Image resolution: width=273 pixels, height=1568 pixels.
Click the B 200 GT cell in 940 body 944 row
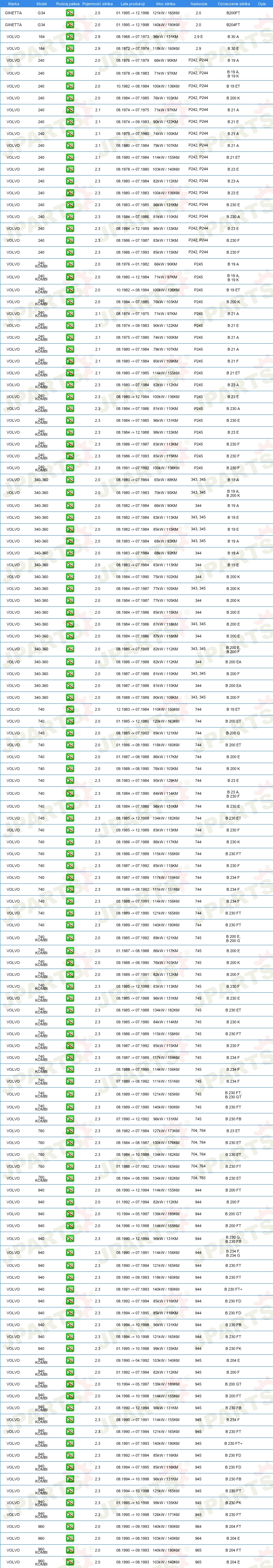coord(234,1214)
